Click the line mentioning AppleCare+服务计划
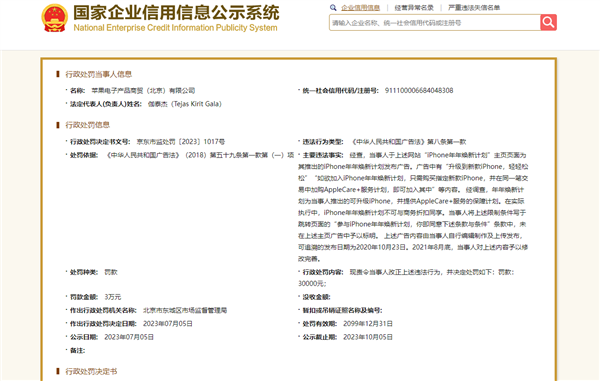 [x=411, y=190]
